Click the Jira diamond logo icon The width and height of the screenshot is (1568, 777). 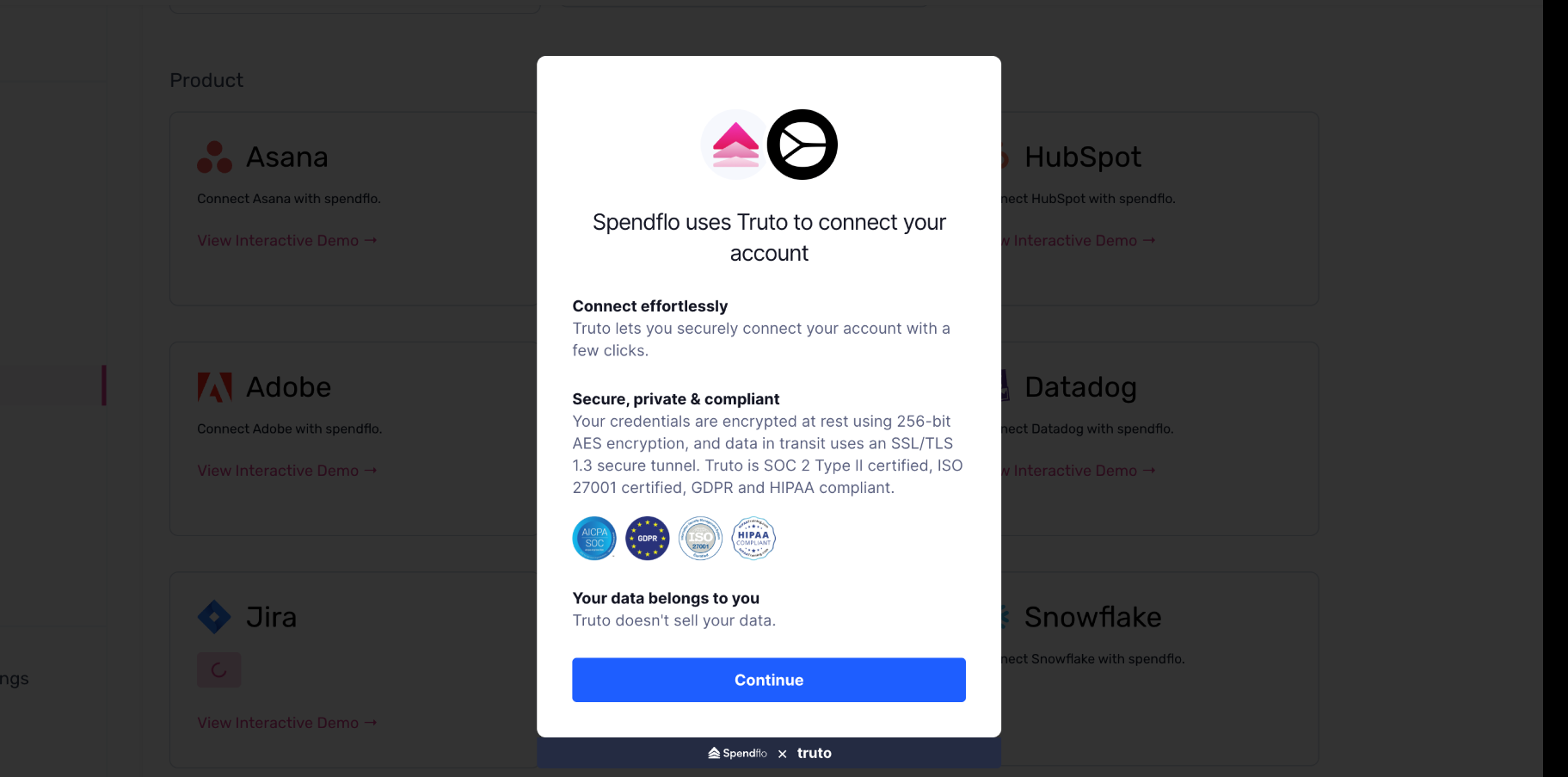pyautogui.click(x=214, y=617)
